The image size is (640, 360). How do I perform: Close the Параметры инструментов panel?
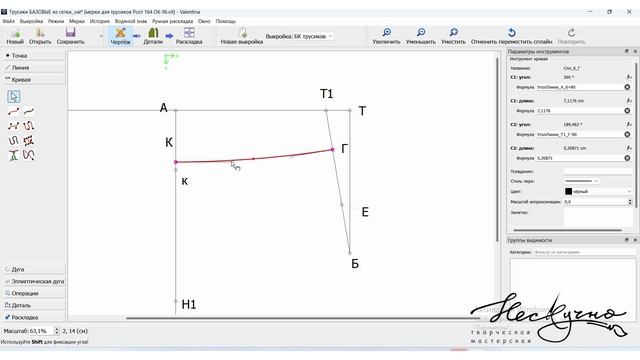635,51
